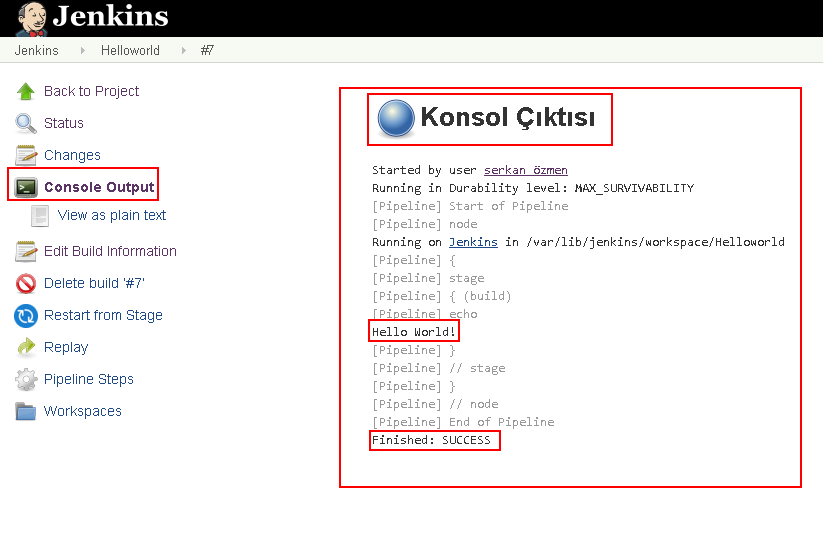Click the green Replay arrow icon
The height and width of the screenshot is (542, 823).
(26, 347)
